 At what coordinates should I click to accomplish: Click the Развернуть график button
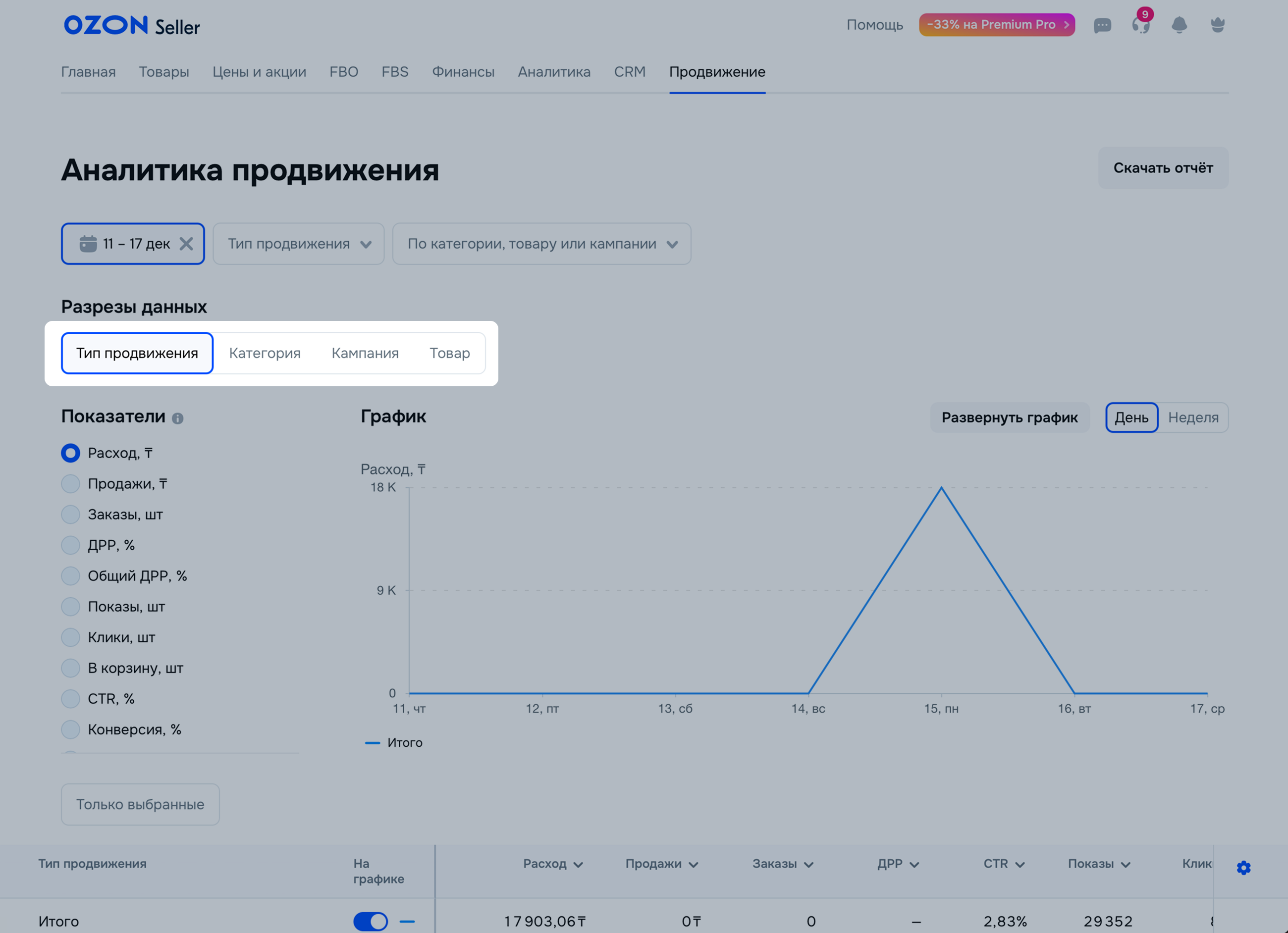click(x=1009, y=418)
